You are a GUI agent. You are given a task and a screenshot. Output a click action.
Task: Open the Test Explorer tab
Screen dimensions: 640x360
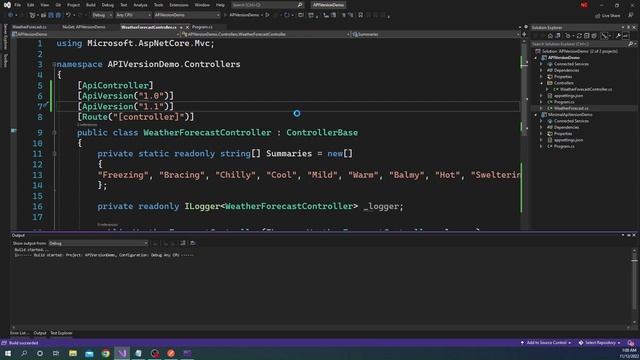pyautogui.click(x=61, y=333)
